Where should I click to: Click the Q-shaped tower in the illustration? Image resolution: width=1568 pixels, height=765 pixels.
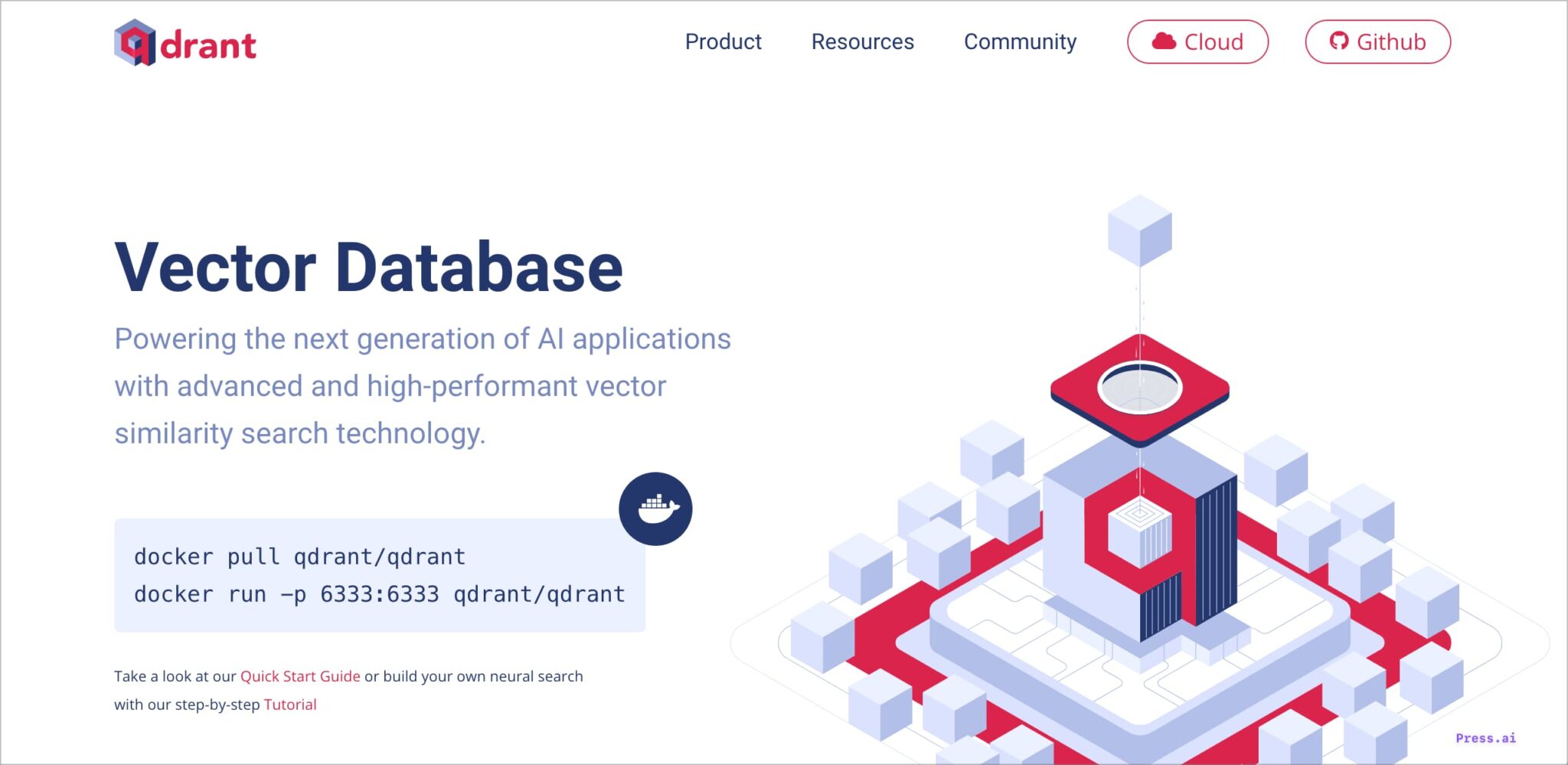pyautogui.click(x=1139, y=551)
